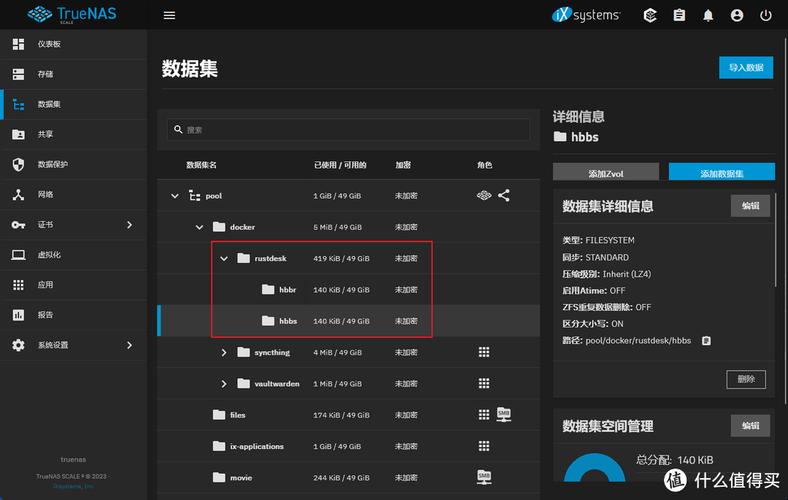788x500 pixels.
Task: Click the 系统设置 gear icon
Action: [18, 345]
